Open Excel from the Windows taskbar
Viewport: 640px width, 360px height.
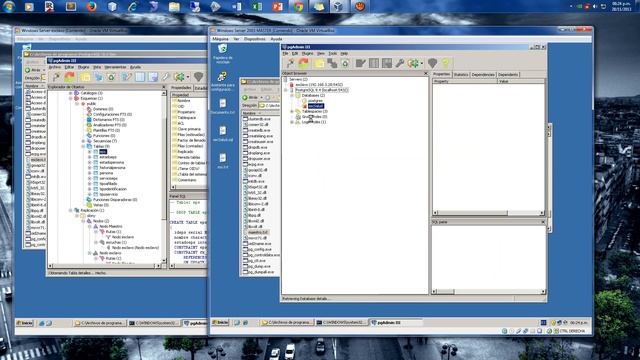(x=257, y=6)
